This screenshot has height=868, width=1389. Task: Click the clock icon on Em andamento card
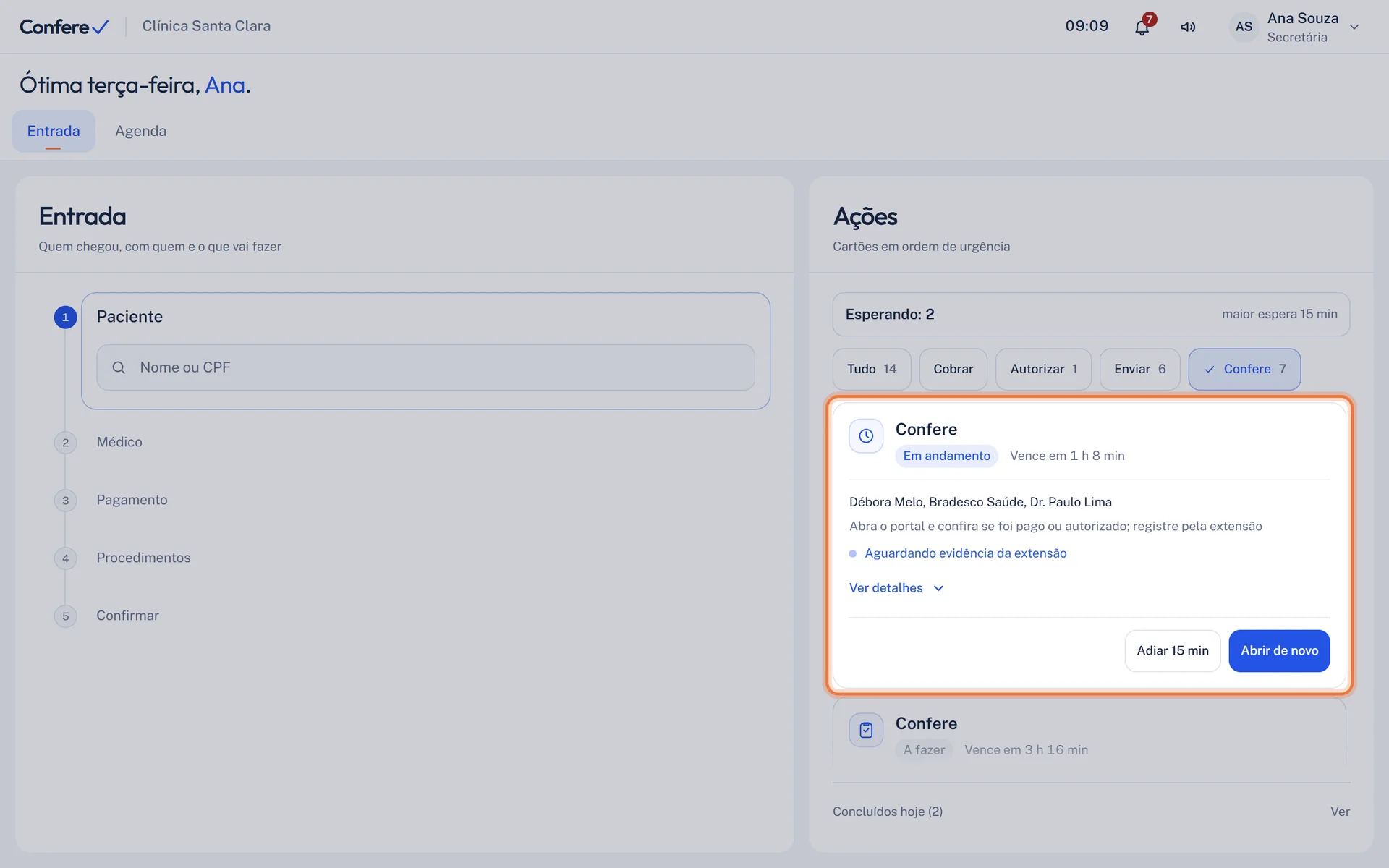click(866, 436)
